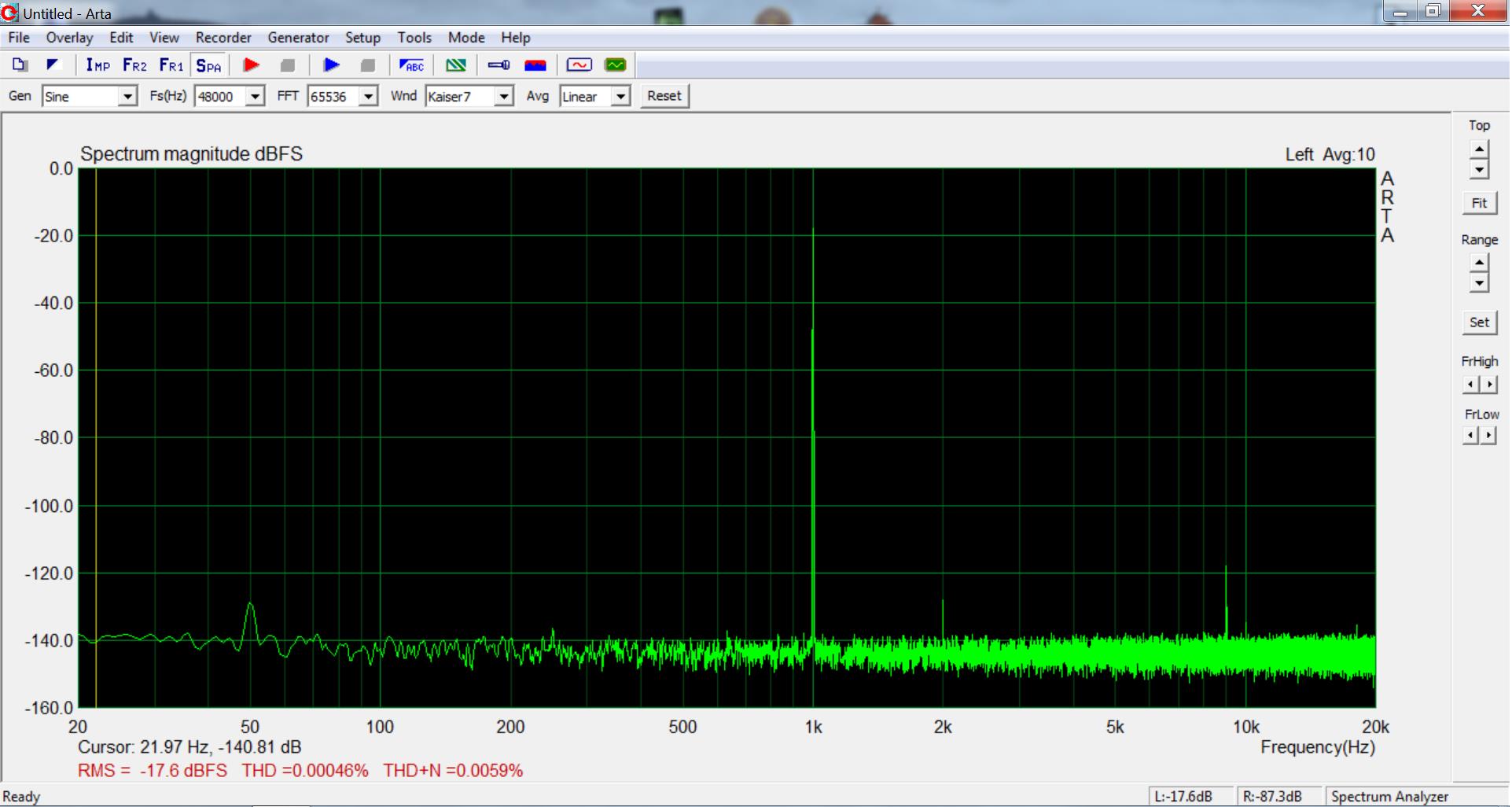Click the FrHigh right arrow

pos(1488,385)
